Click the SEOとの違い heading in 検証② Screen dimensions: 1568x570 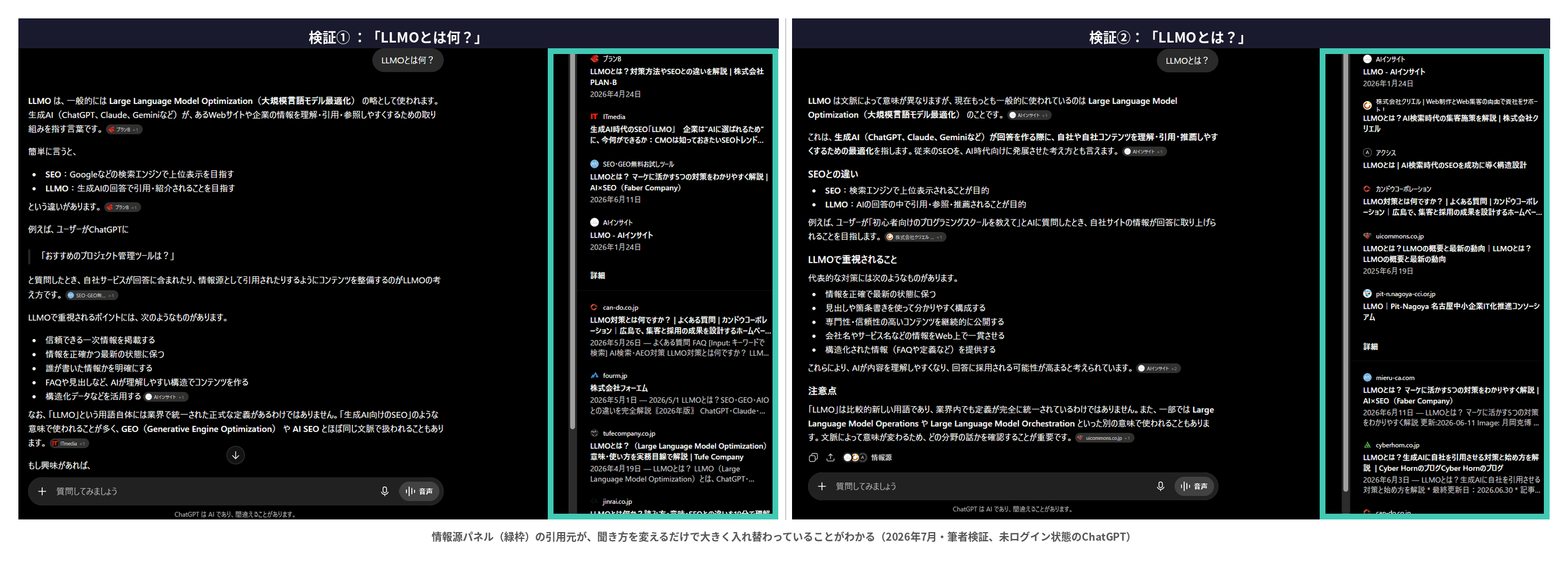point(833,175)
